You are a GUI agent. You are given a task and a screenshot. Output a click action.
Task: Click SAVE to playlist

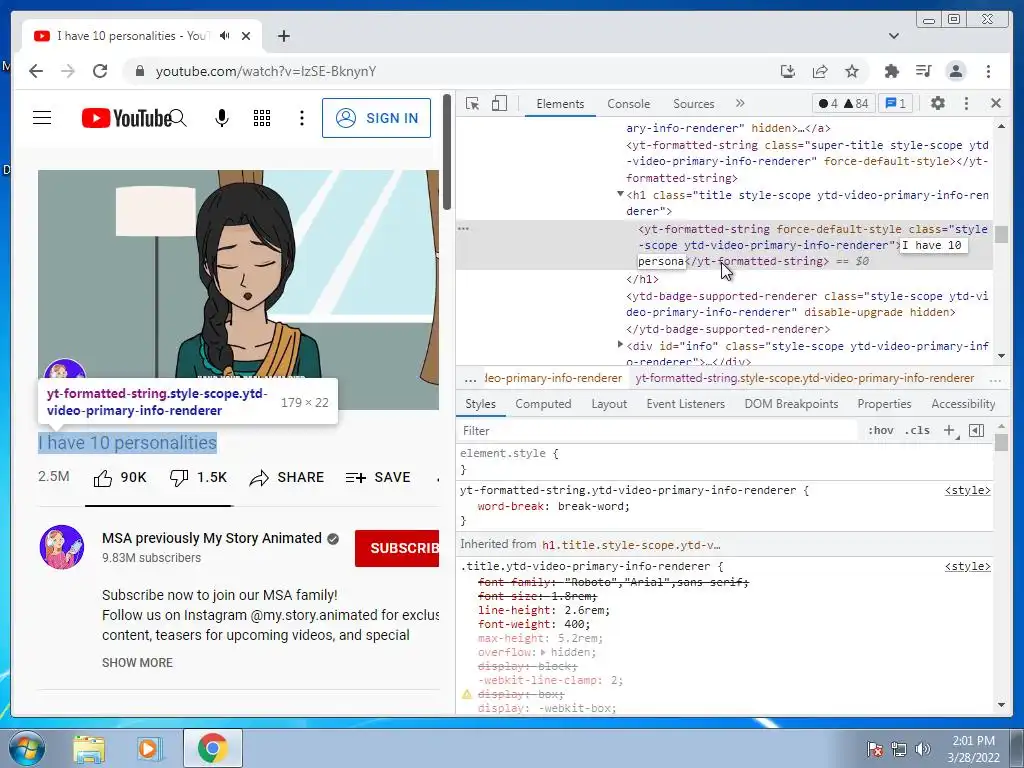[378, 478]
